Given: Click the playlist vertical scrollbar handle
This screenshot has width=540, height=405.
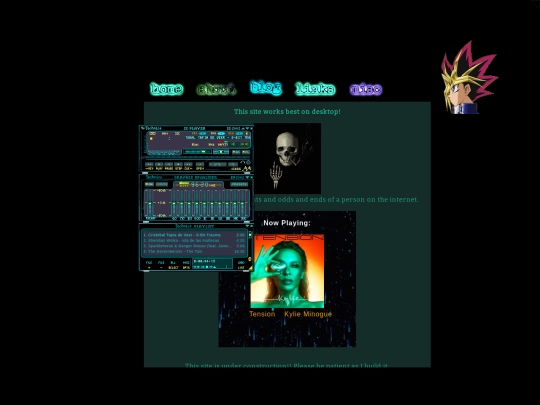Looking at the screenshot, I should coord(250,235).
